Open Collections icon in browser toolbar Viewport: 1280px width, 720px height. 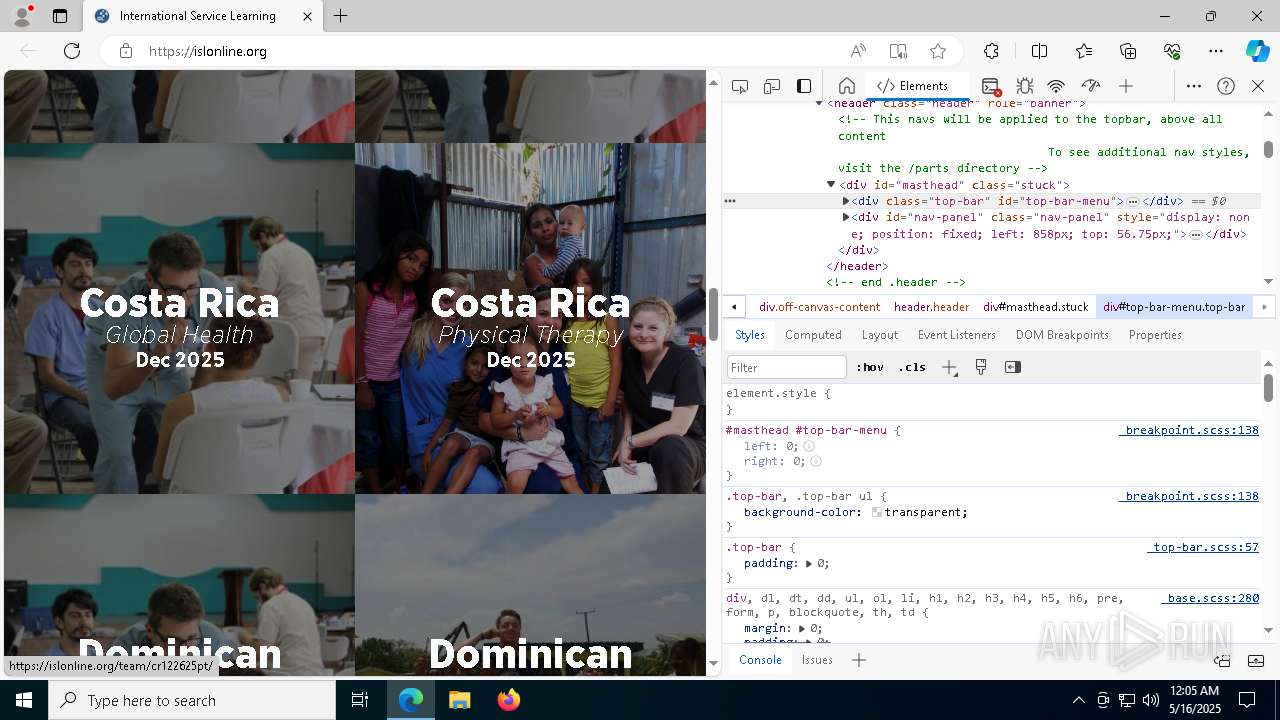point(1128,51)
